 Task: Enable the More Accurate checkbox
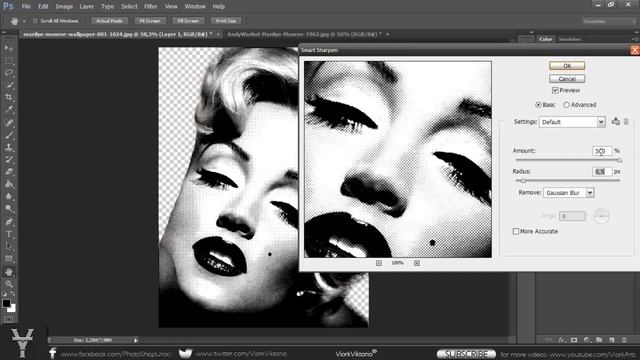pyautogui.click(x=516, y=231)
